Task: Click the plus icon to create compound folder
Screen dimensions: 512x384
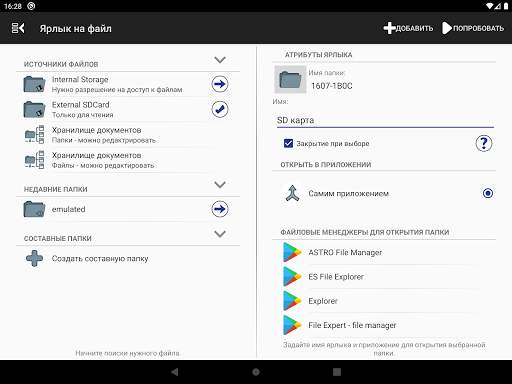Action: pyautogui.click(x=34, y=258)
